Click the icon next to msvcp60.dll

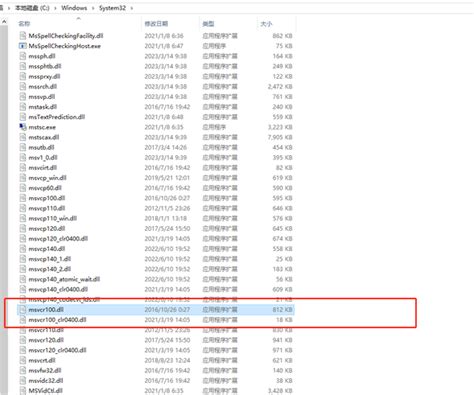click(22, 188)
